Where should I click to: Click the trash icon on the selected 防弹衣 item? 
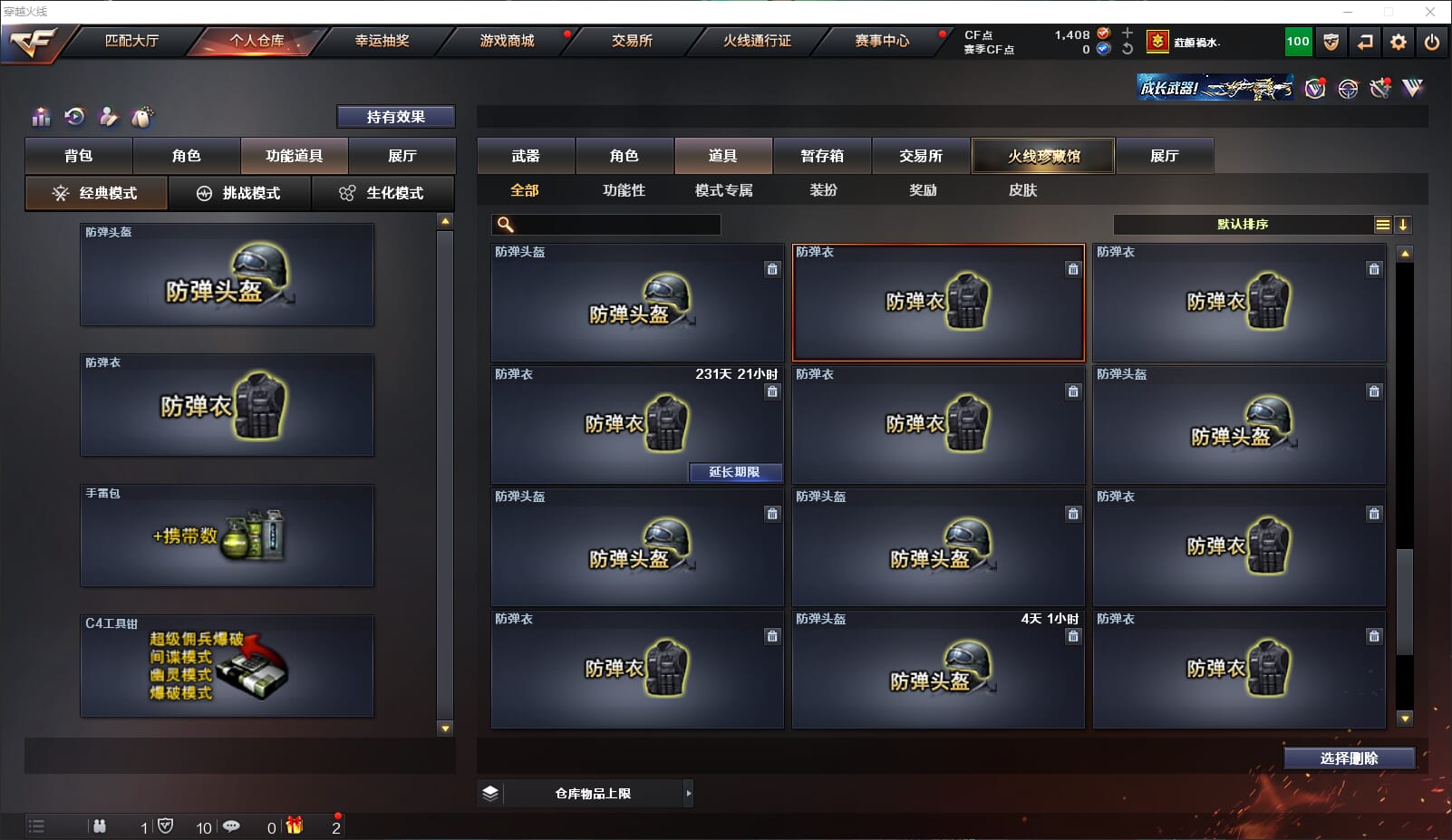click(1073, 269)
